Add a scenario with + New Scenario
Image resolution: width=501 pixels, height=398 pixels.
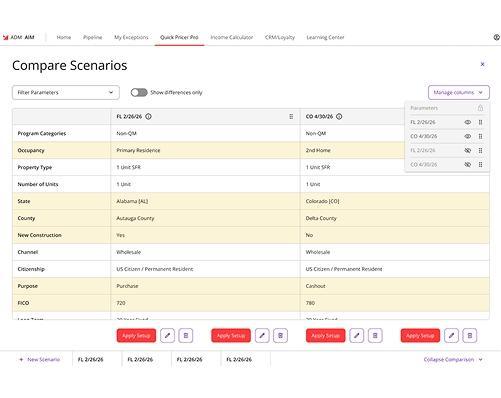click(x=40, y=359)
